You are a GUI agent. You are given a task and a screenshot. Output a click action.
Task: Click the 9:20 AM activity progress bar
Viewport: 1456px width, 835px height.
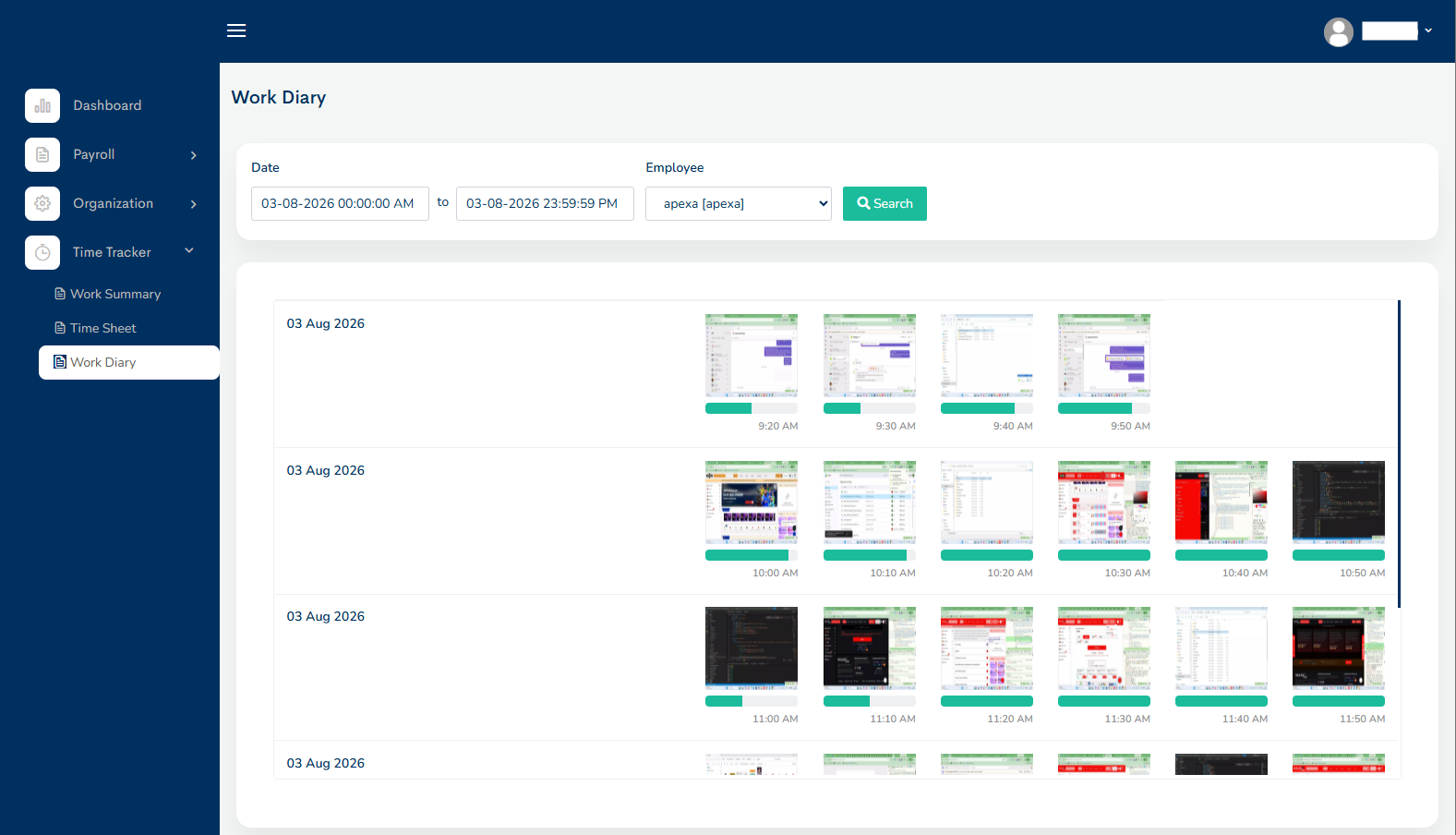[752, 408]
